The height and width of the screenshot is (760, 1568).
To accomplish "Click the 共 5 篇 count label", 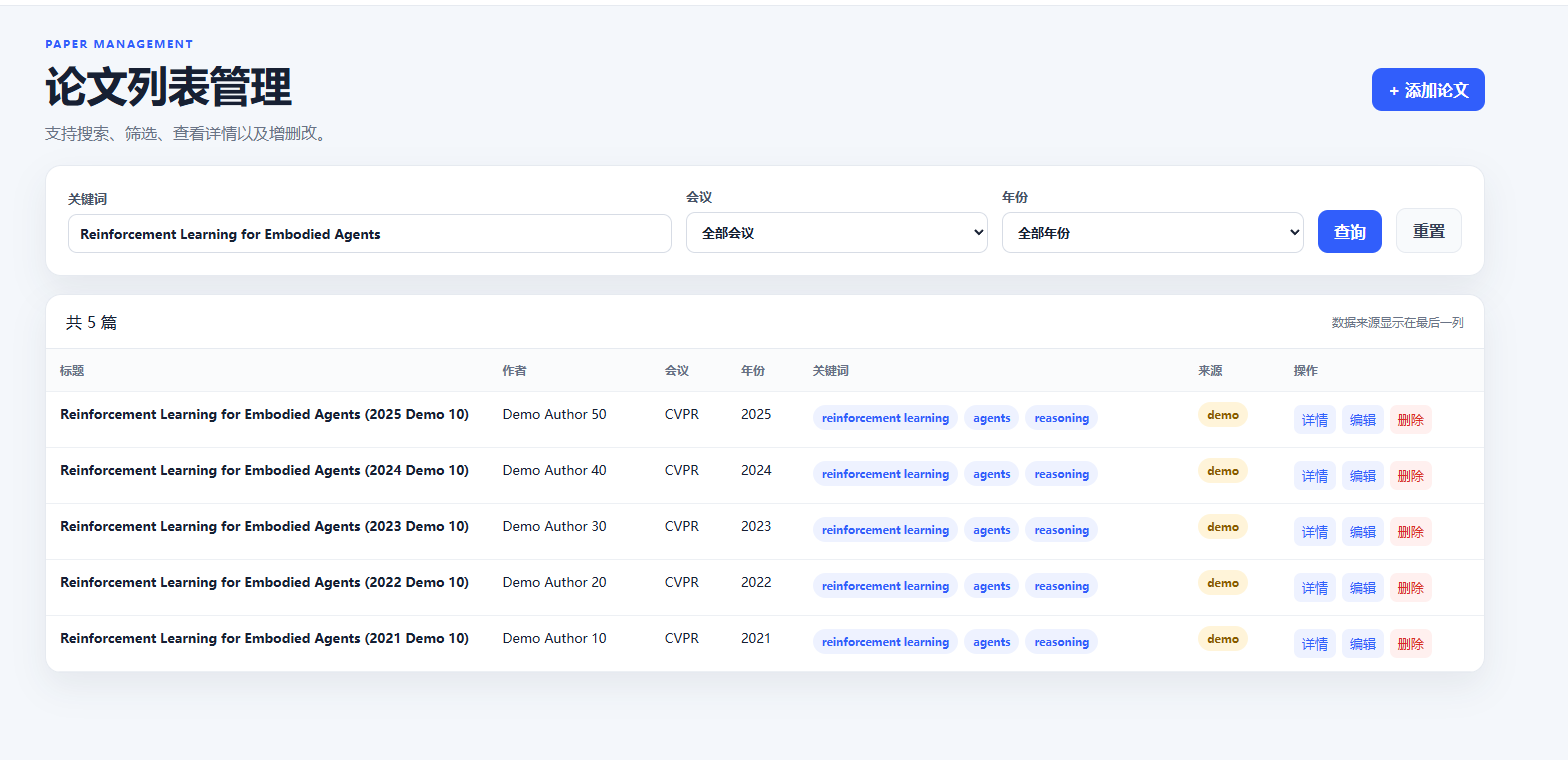I will pos(91,322).
